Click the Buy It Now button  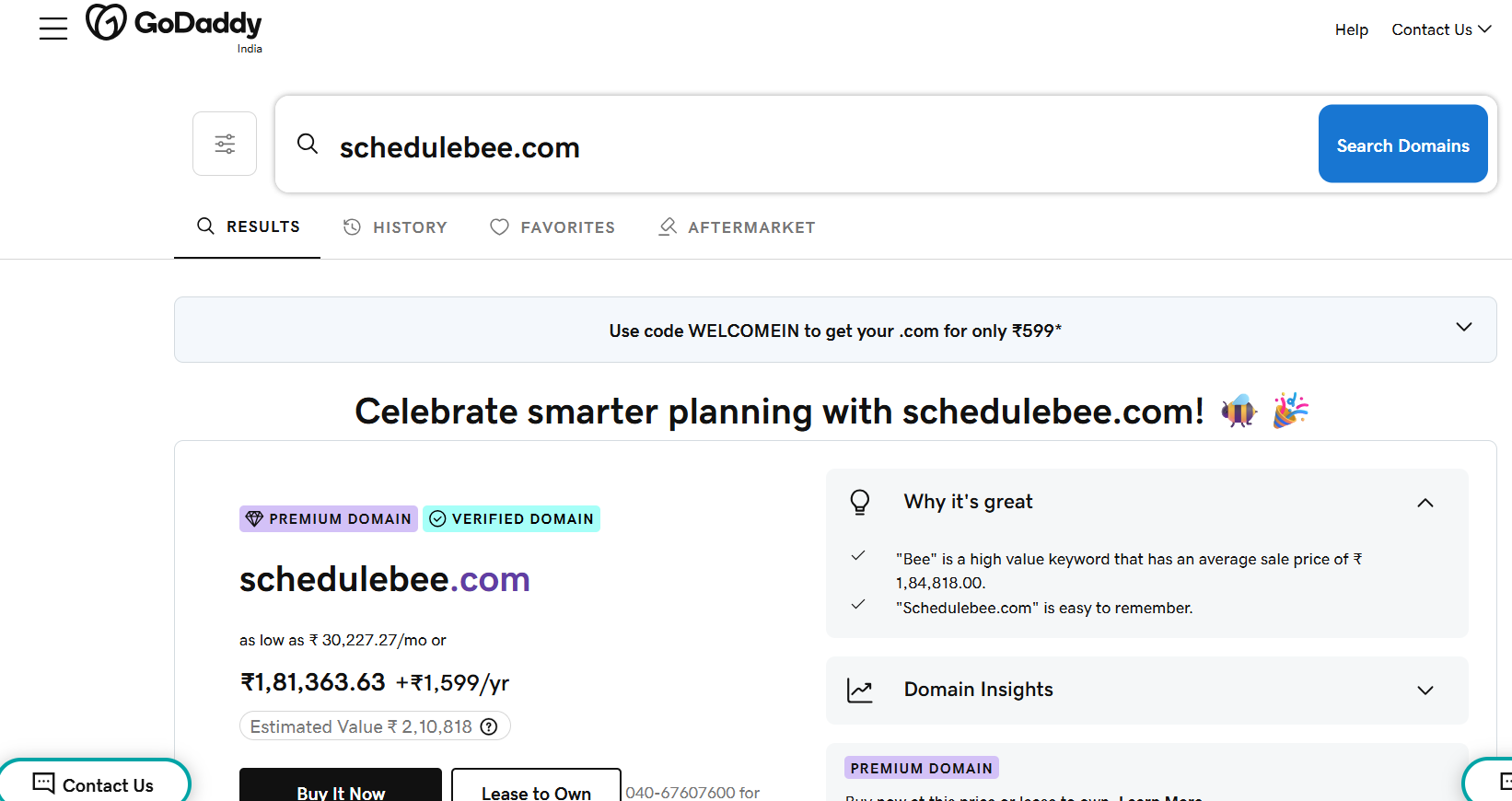[341, 790]
